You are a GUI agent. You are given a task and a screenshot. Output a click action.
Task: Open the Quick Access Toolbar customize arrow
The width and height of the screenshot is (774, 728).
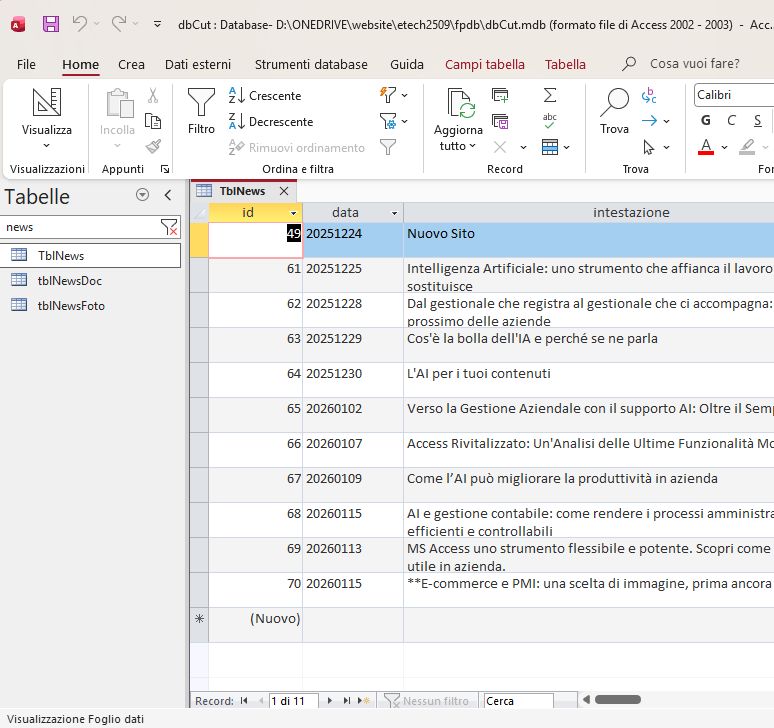coord(157,24)
